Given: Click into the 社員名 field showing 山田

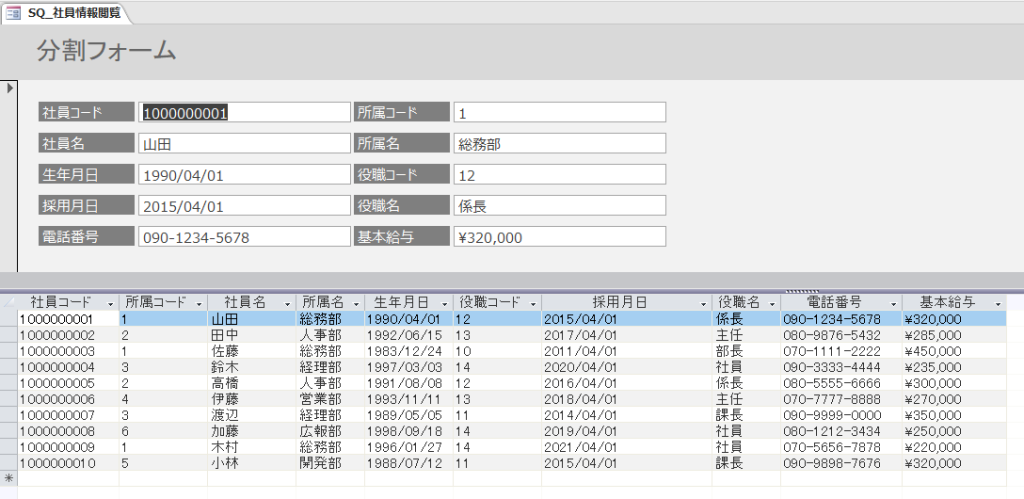Looking at the screenshot, I should (x=244, y=143).
